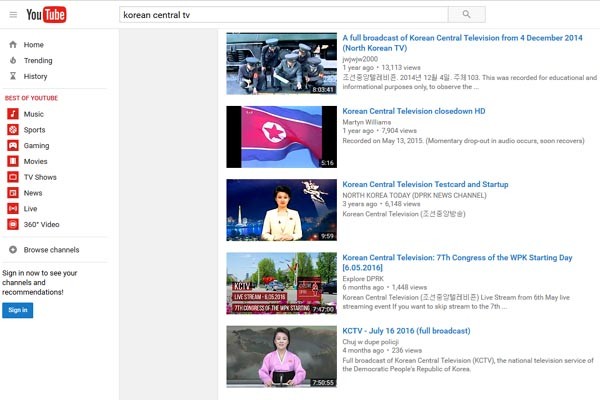Open 'Korean Central Television closedown HD' title
The width and height of the screenshot is (600, 400).
(414, 111)
